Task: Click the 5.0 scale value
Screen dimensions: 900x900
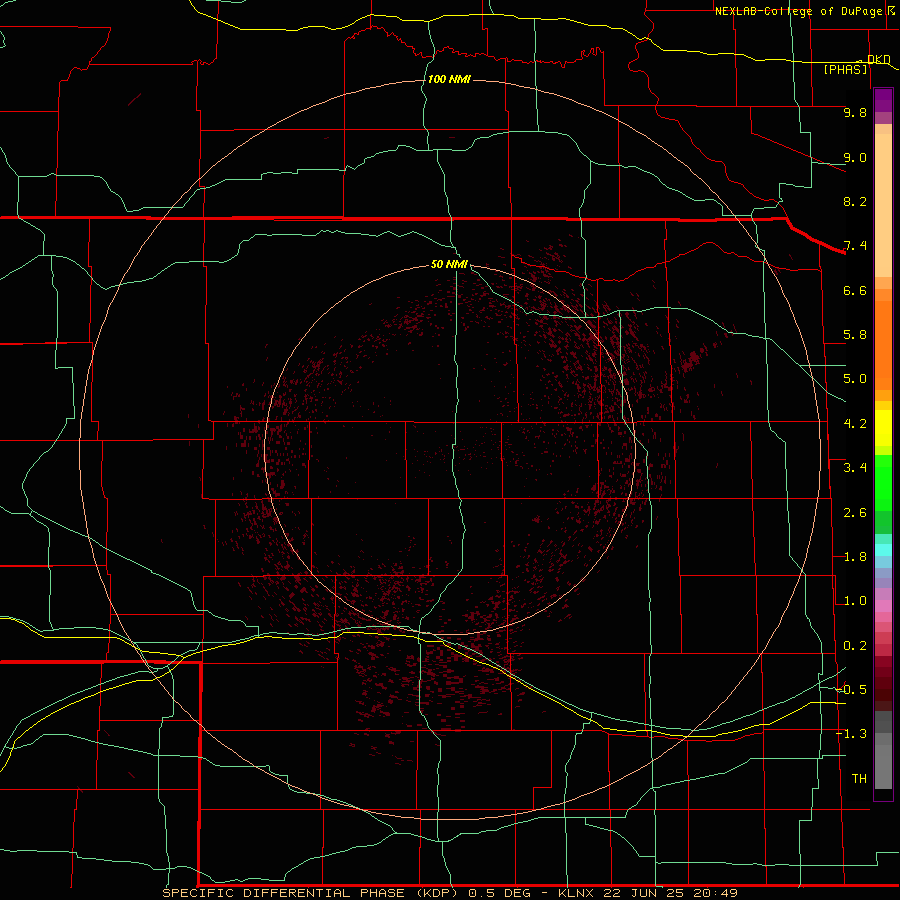Action: pos(855,379)
